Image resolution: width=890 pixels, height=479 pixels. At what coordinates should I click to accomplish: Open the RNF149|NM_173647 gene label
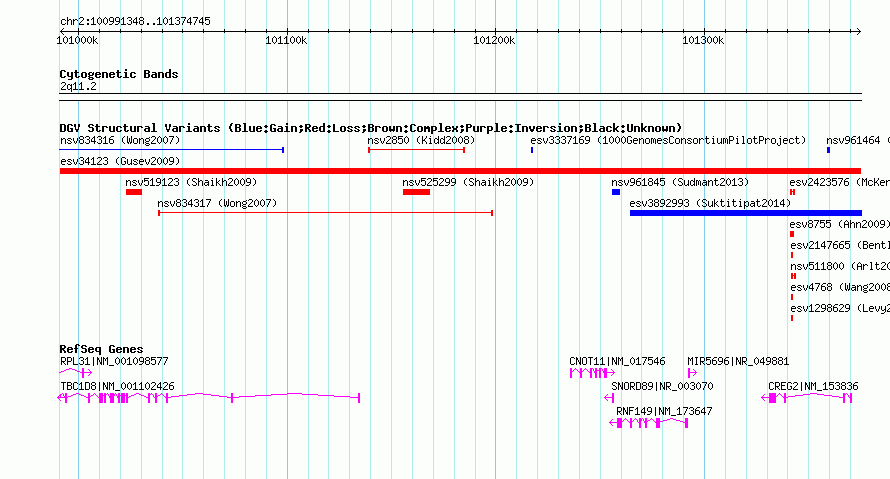[664, 411]
